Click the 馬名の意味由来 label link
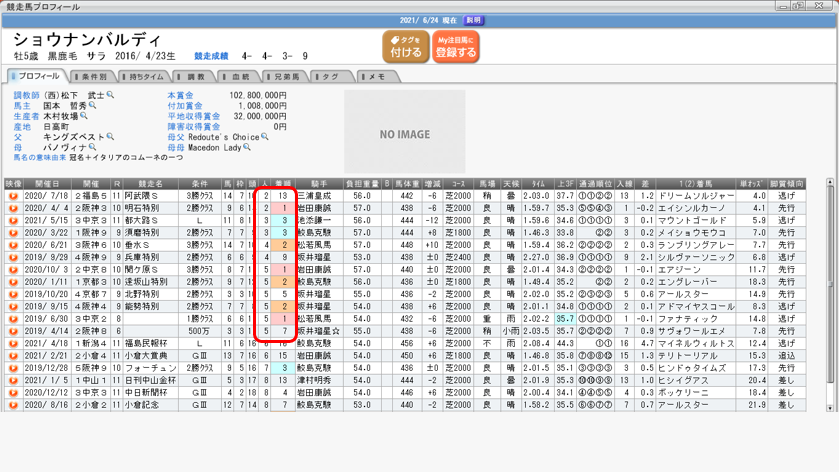The image size is (839, 472). pyautogui.click(x=40, y=158)
